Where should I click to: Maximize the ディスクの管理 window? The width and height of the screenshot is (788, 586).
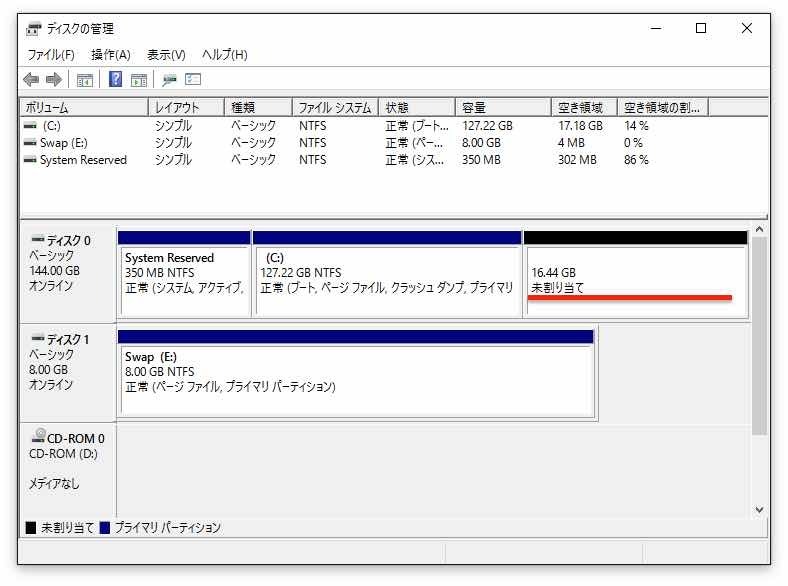(x=701, y=29)
